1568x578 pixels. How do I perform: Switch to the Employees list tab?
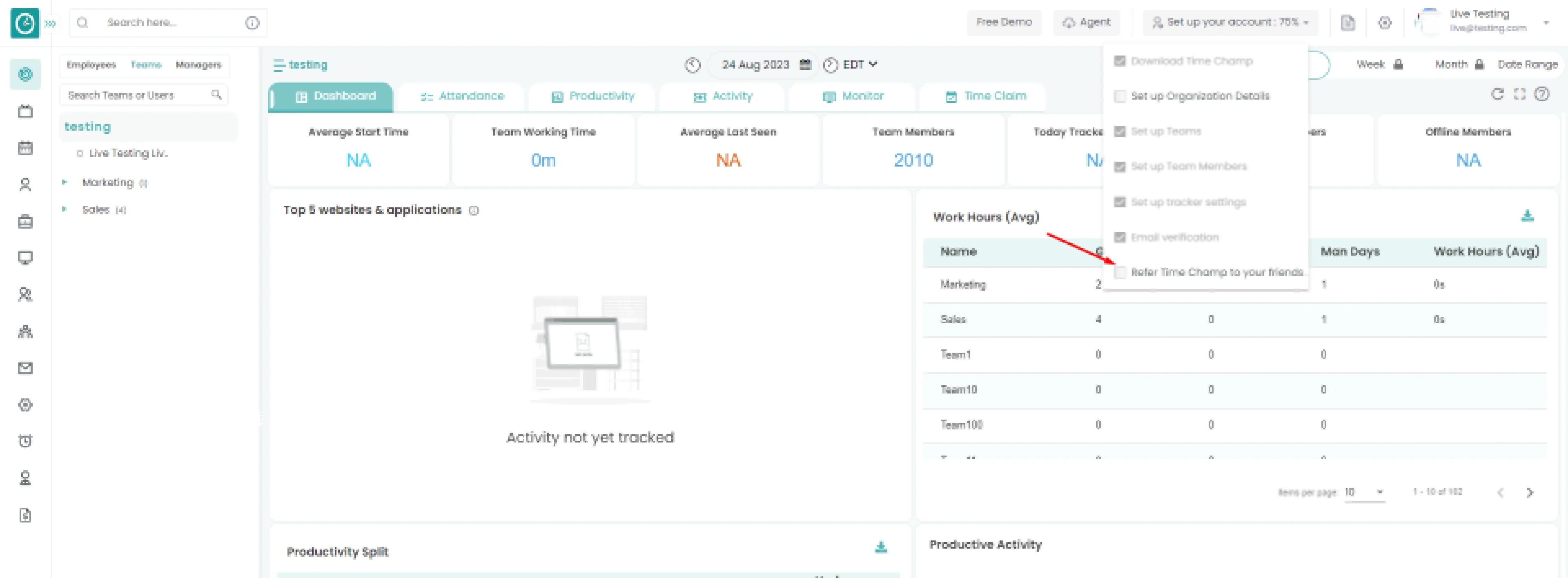pyautogui.click(x=91, y=64)
